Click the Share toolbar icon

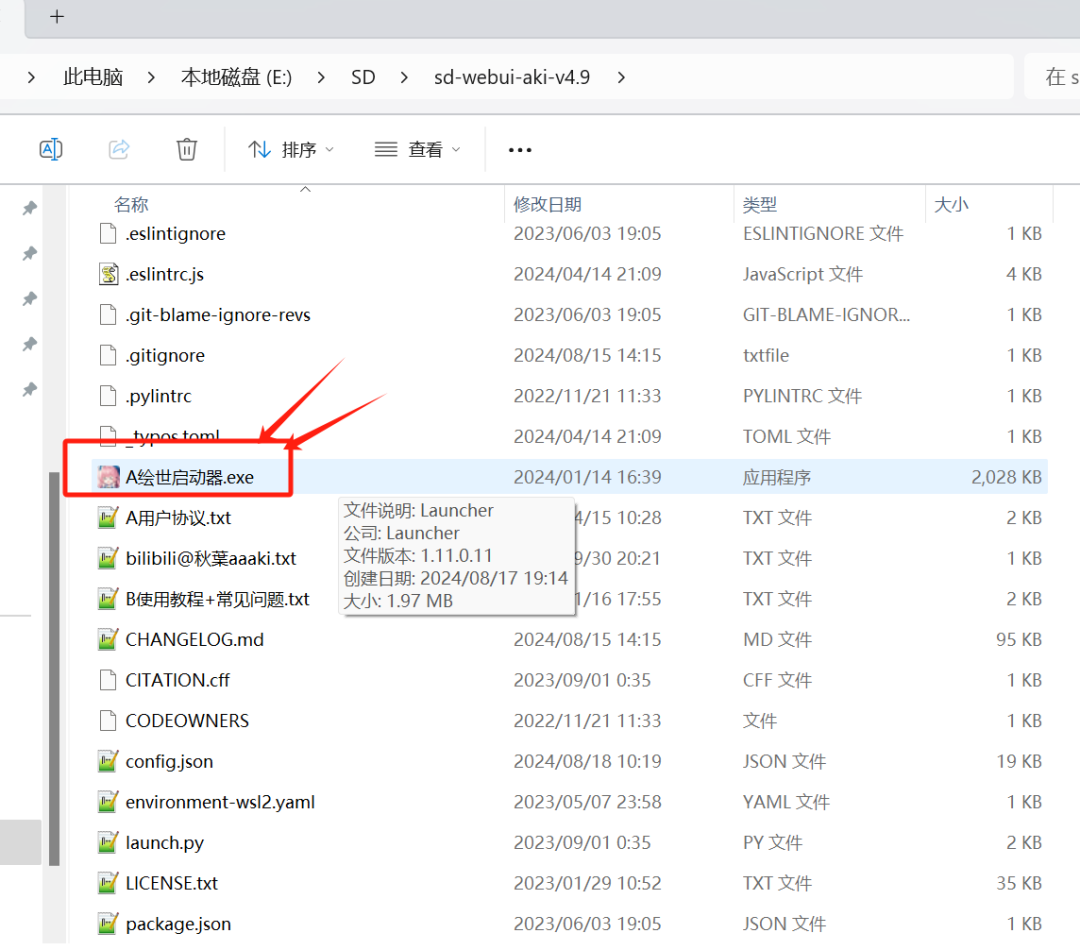[x=119, y=149]
